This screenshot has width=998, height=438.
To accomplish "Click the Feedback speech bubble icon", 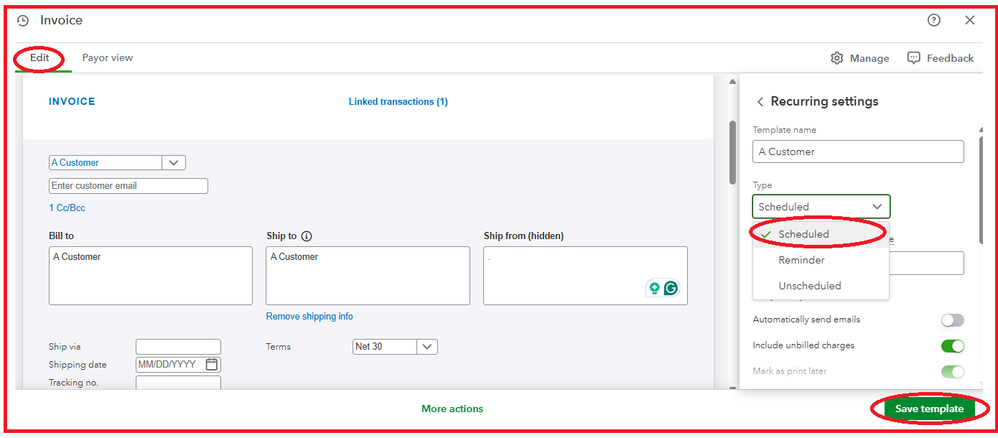I will (913, 58).
